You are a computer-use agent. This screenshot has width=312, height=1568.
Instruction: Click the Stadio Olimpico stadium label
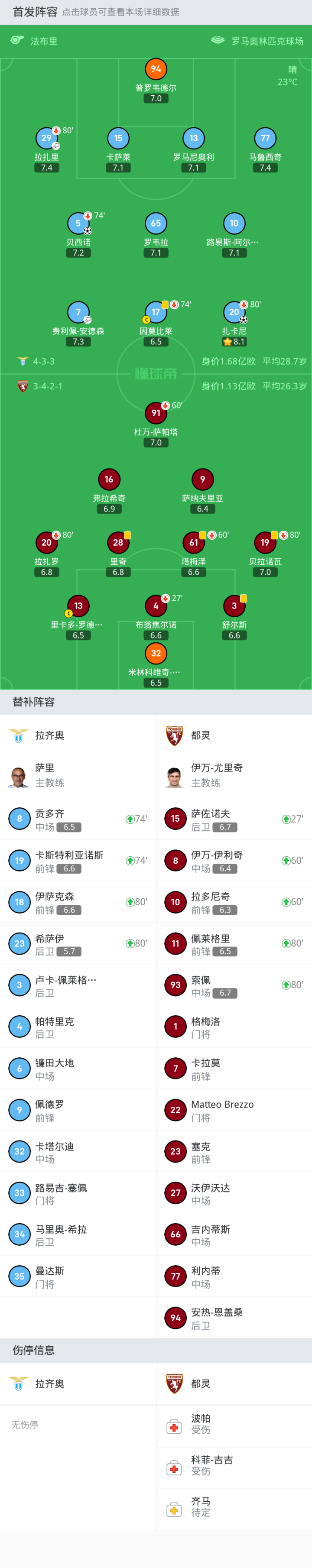[x=267, y=41]
